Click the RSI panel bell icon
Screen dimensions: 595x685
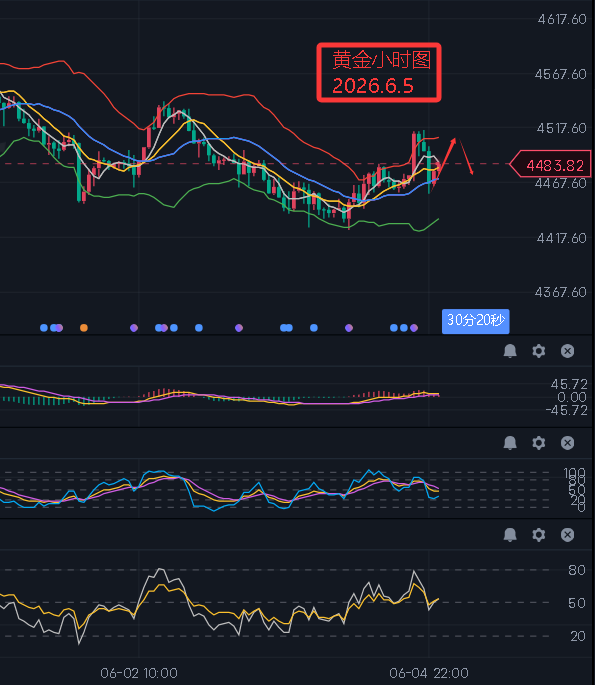510,534
